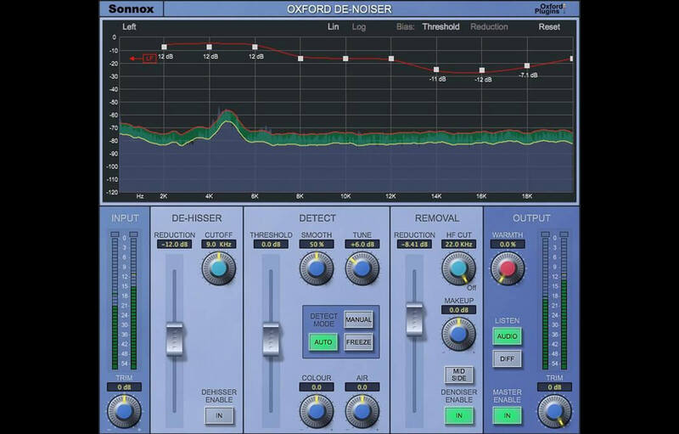Reset the bias curve
Viewport: 679px width, 434px height.
549,27
